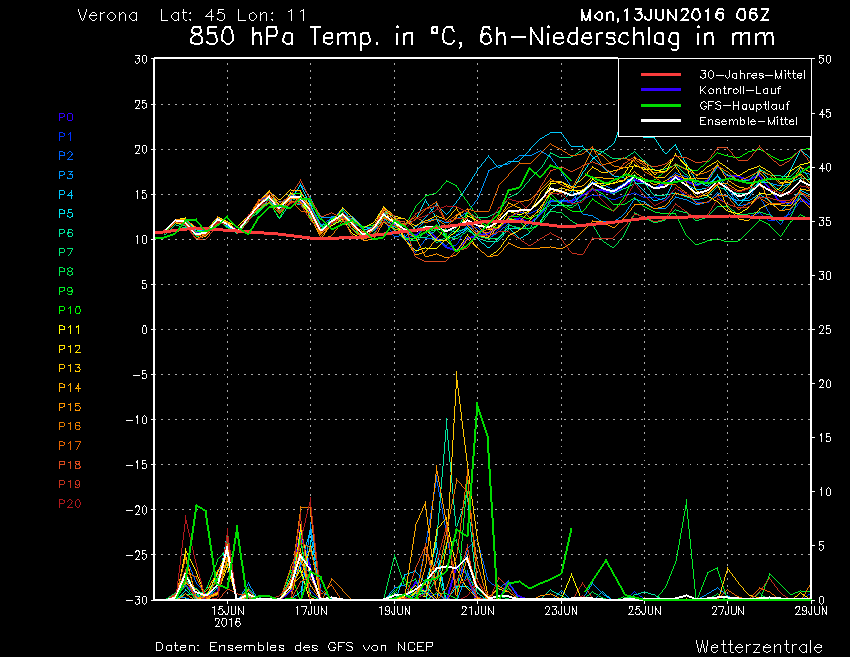Select the "GFS-Hauptlauf" legend label
Viewport: 850px width, 657px height.
pos(744,105)
